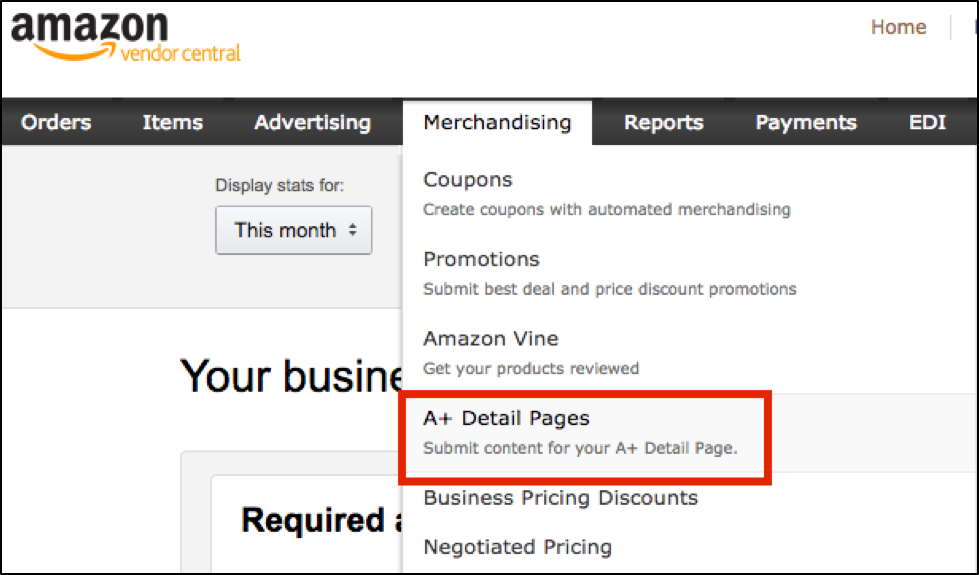Screen dimensions: 979x575
Task: Click 'Create coupons with automated merchandising' description
Action: [x=607, y=209]
